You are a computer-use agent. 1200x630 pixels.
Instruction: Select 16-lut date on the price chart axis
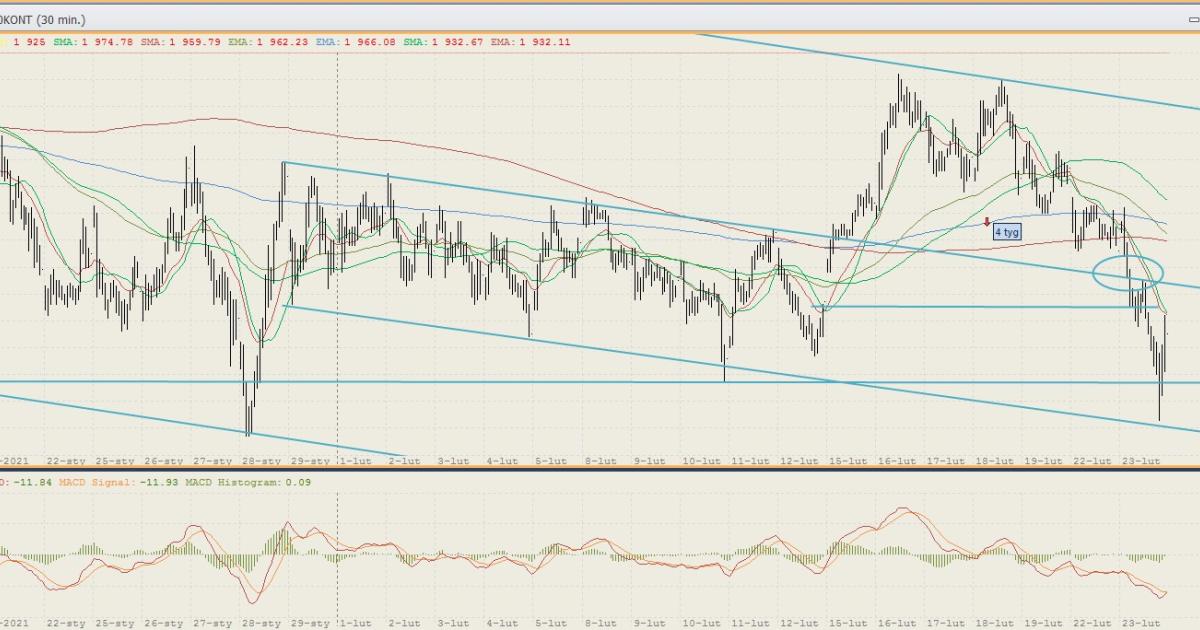coord(896,461)
